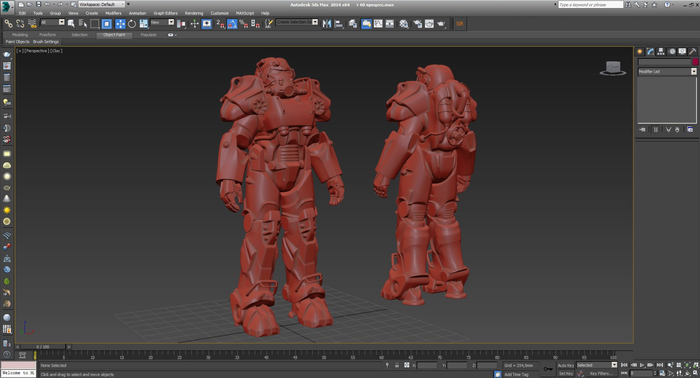Click the Z coordinate input field
Screen dimensions: 700x378
pos(487,365)
